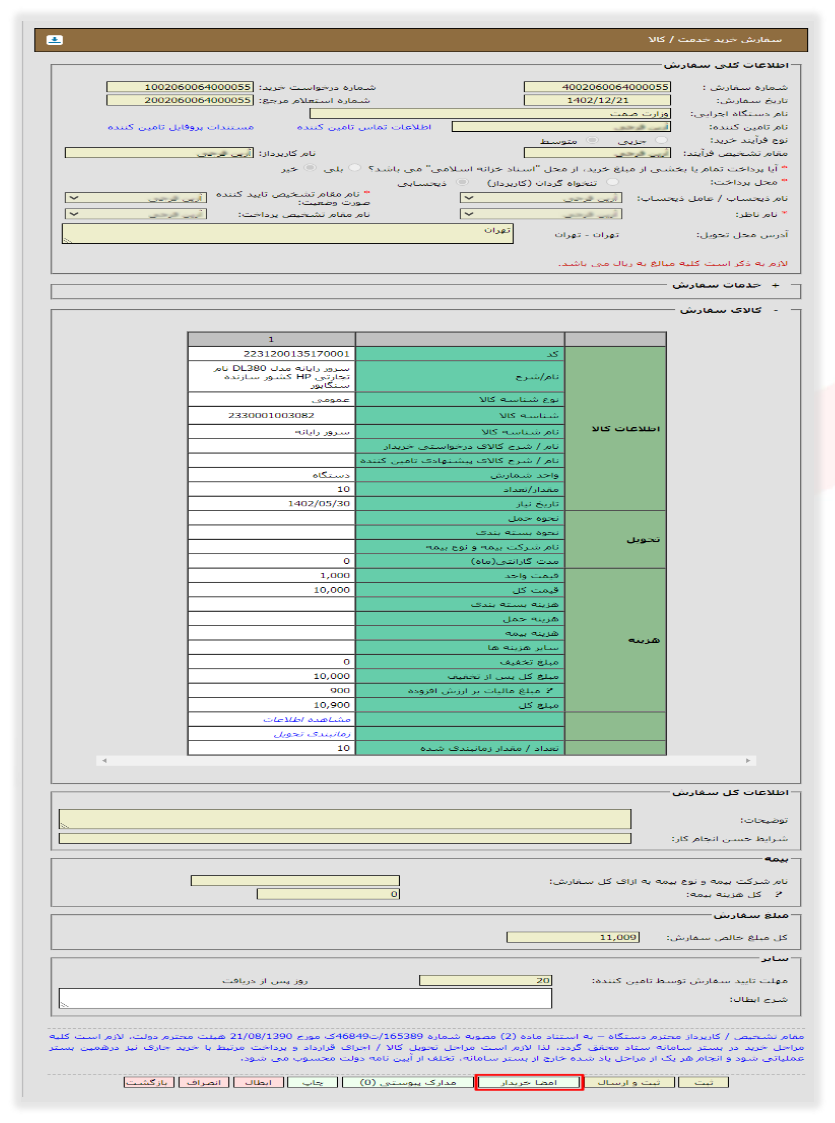Expand the خدمات سفارش section with the plus sign

(776, 285)
